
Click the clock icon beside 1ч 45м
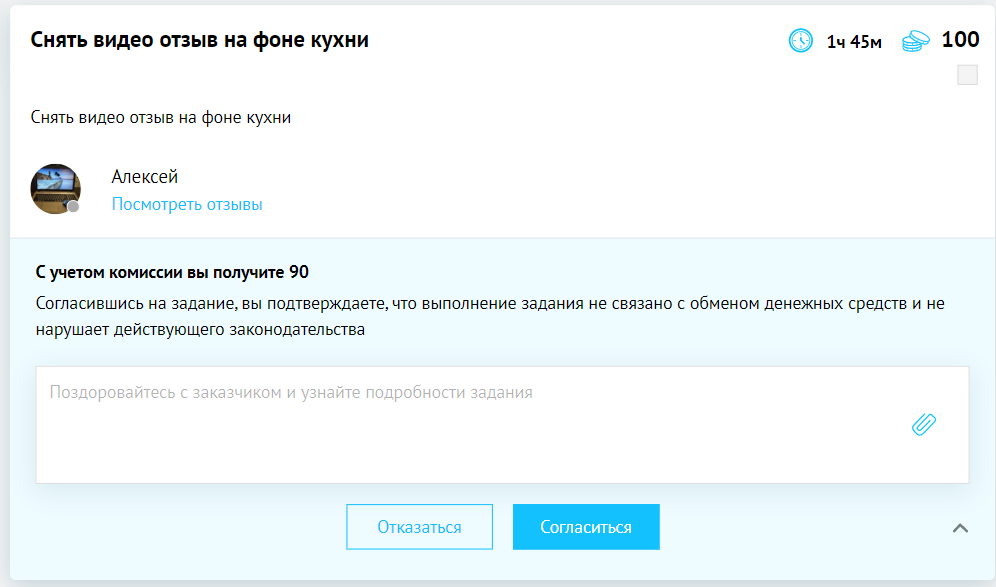(x=800, y=41)
